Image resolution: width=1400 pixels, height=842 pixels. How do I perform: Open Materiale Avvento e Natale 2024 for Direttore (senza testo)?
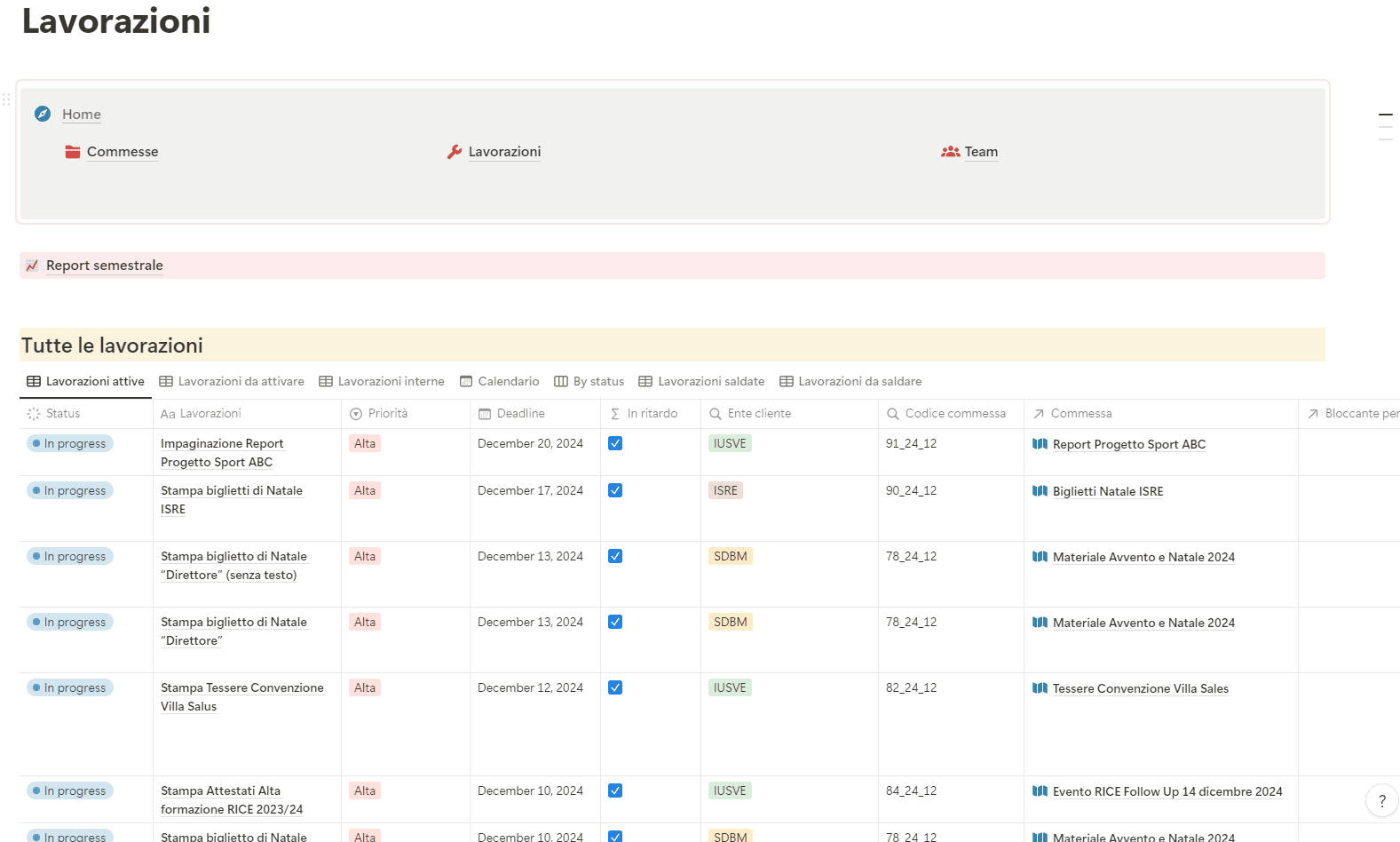pos(1143,557)
